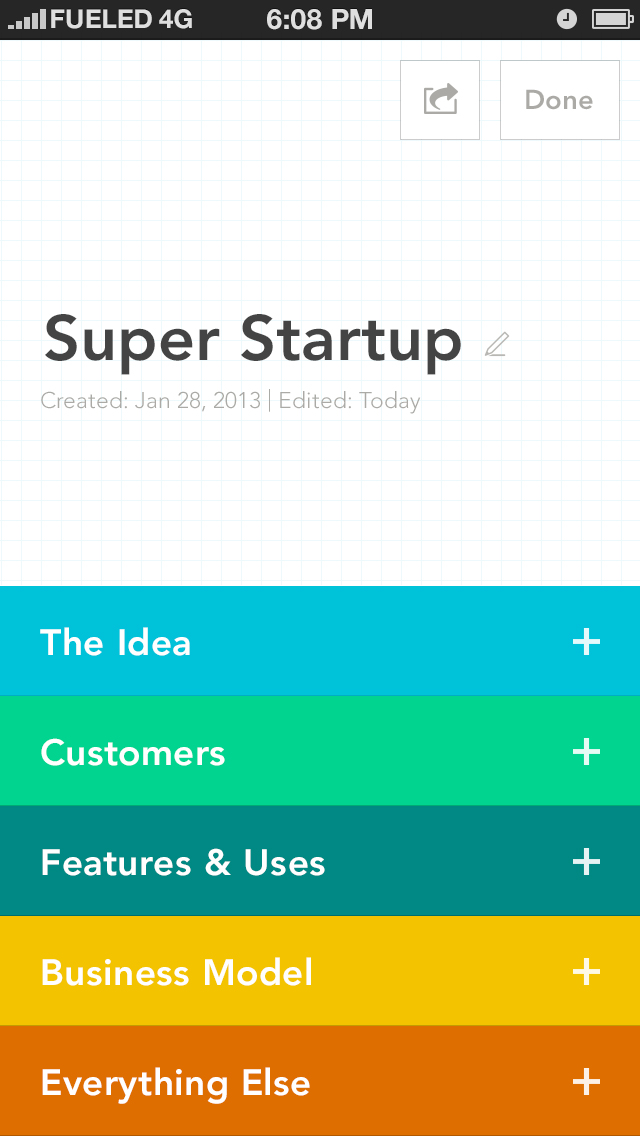Tap the battery icon in status bar

pos(612,20)
